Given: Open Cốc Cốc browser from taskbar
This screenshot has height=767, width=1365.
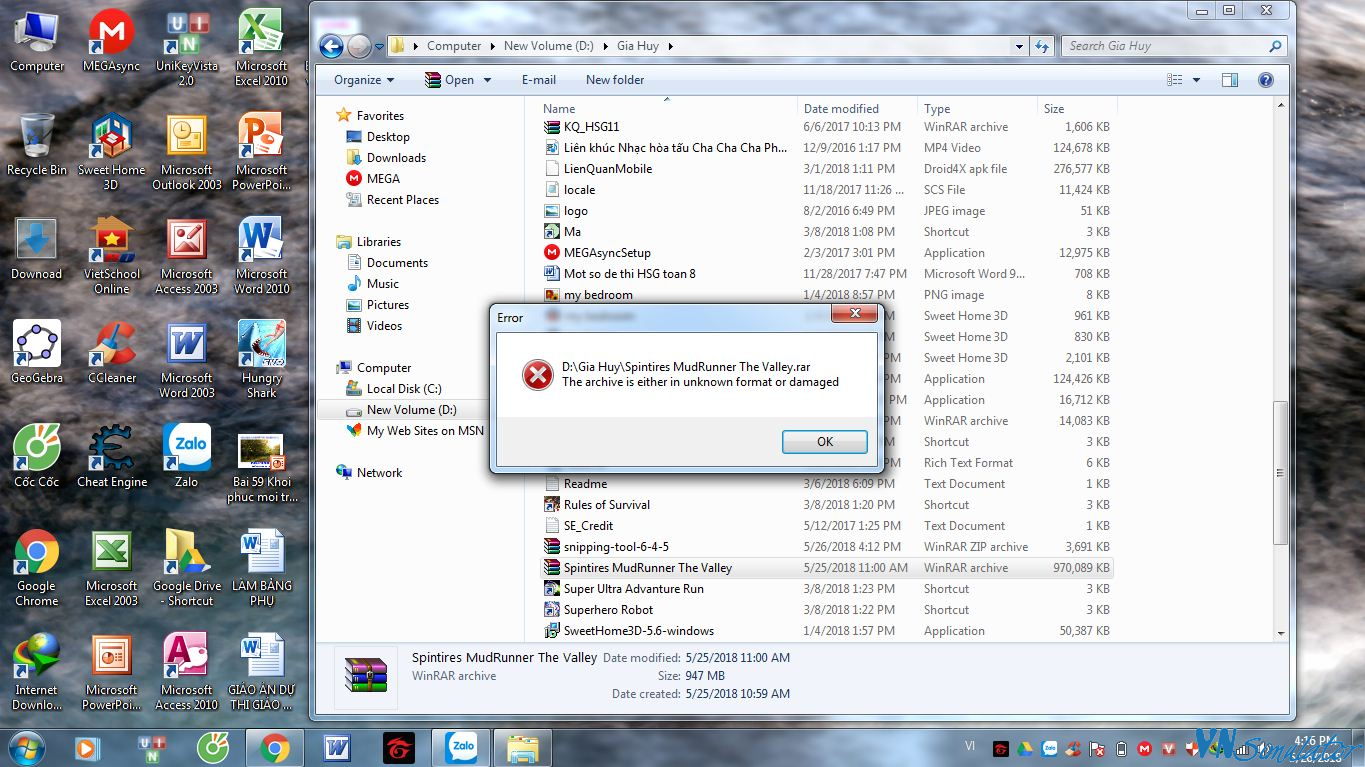Looking at the screenshot, I should coord(213,747).
